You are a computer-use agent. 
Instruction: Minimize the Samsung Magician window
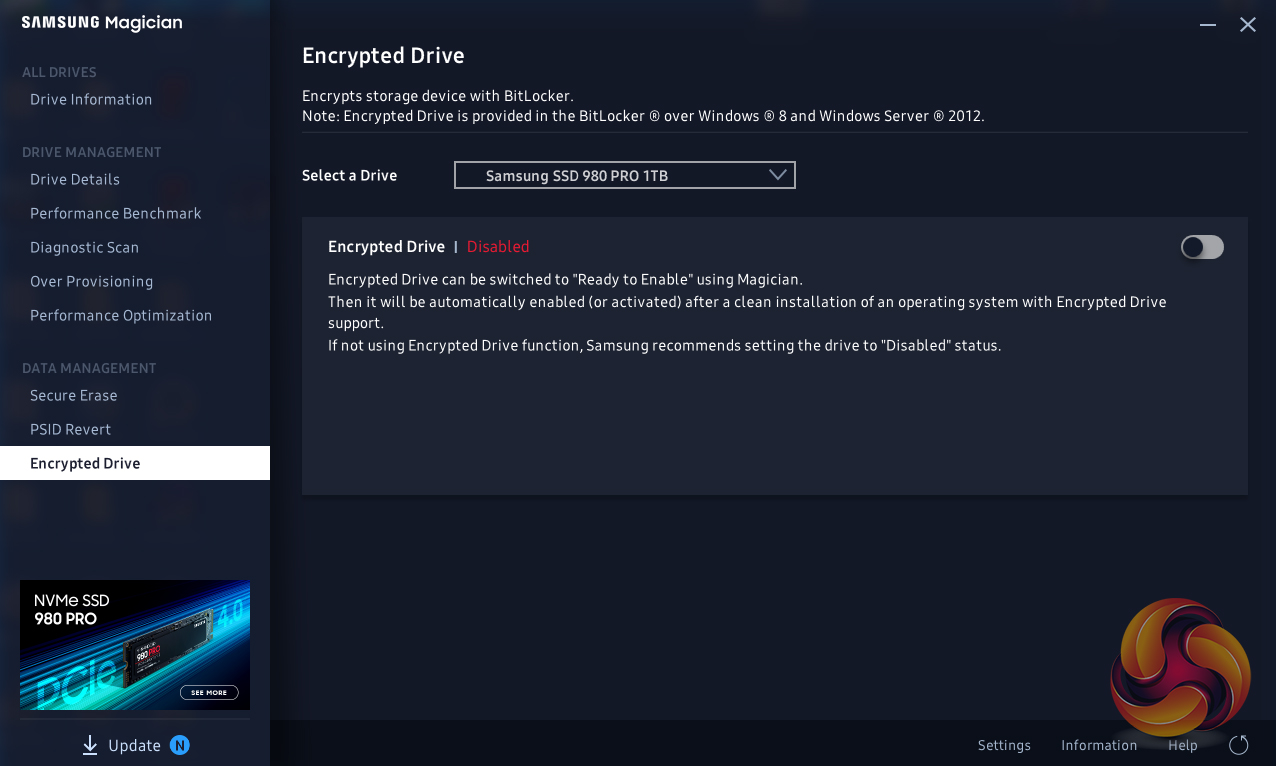tap(1207, 24)
